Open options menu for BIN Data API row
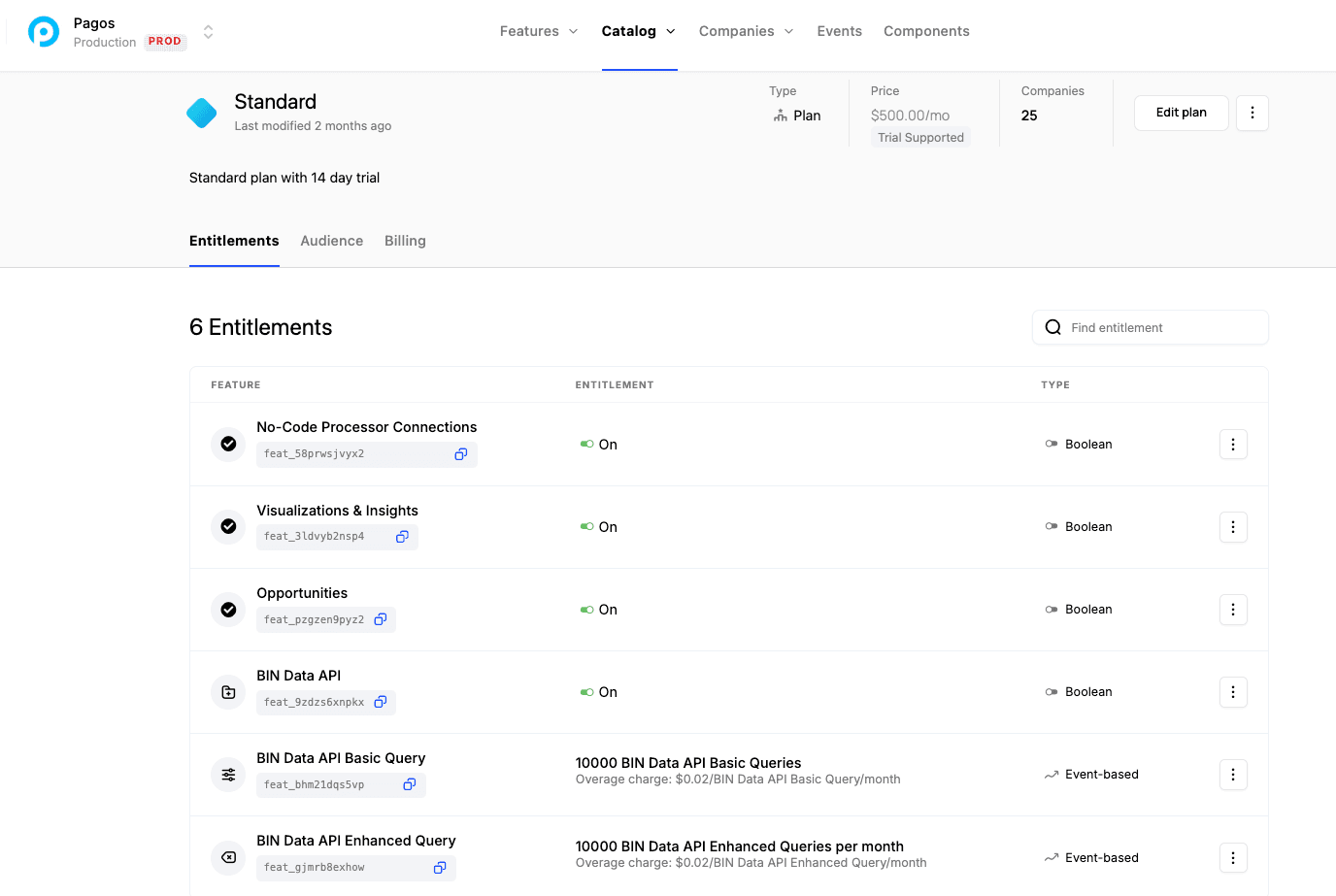The width and height of the screenshot is (1336, 896). click(x=1233, y=692)
